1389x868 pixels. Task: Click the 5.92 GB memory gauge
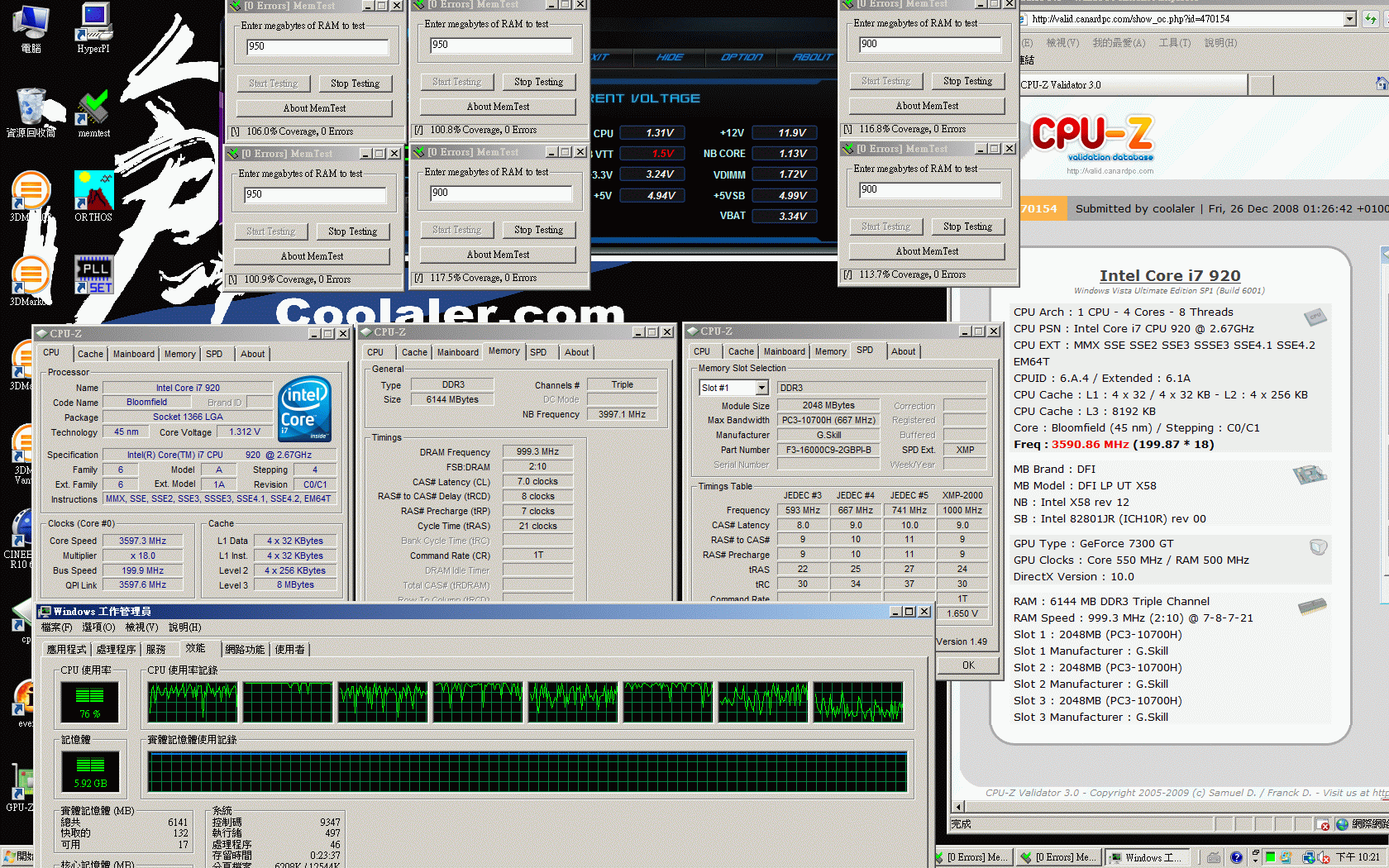pyautogui.click(x=90, y=771)
